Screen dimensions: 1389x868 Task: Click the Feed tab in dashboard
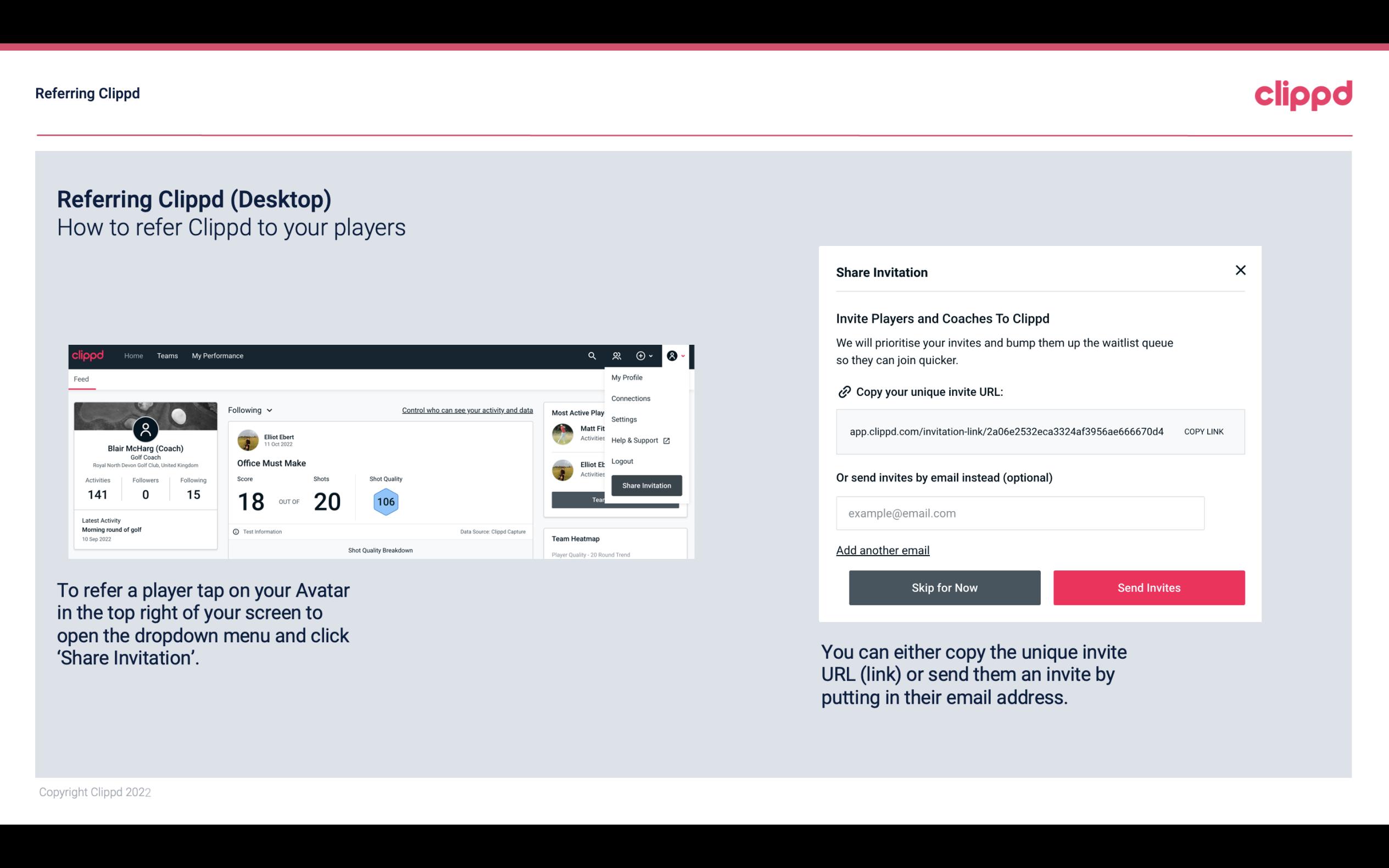click(81, 379)
